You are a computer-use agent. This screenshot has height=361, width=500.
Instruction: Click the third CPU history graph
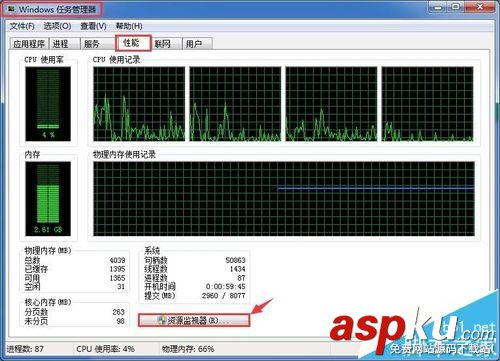[x=331, y=104]
